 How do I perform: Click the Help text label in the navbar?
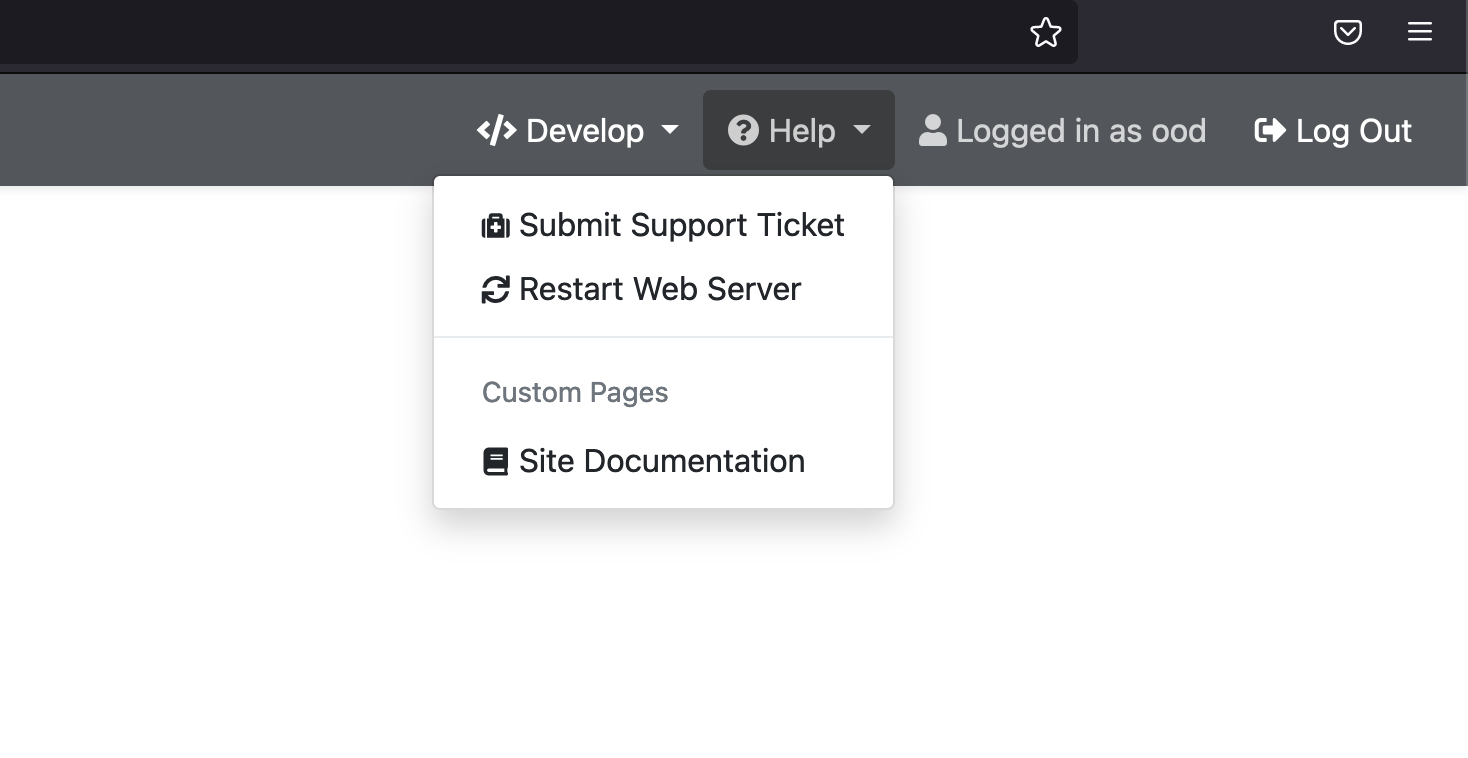(802, 131)
